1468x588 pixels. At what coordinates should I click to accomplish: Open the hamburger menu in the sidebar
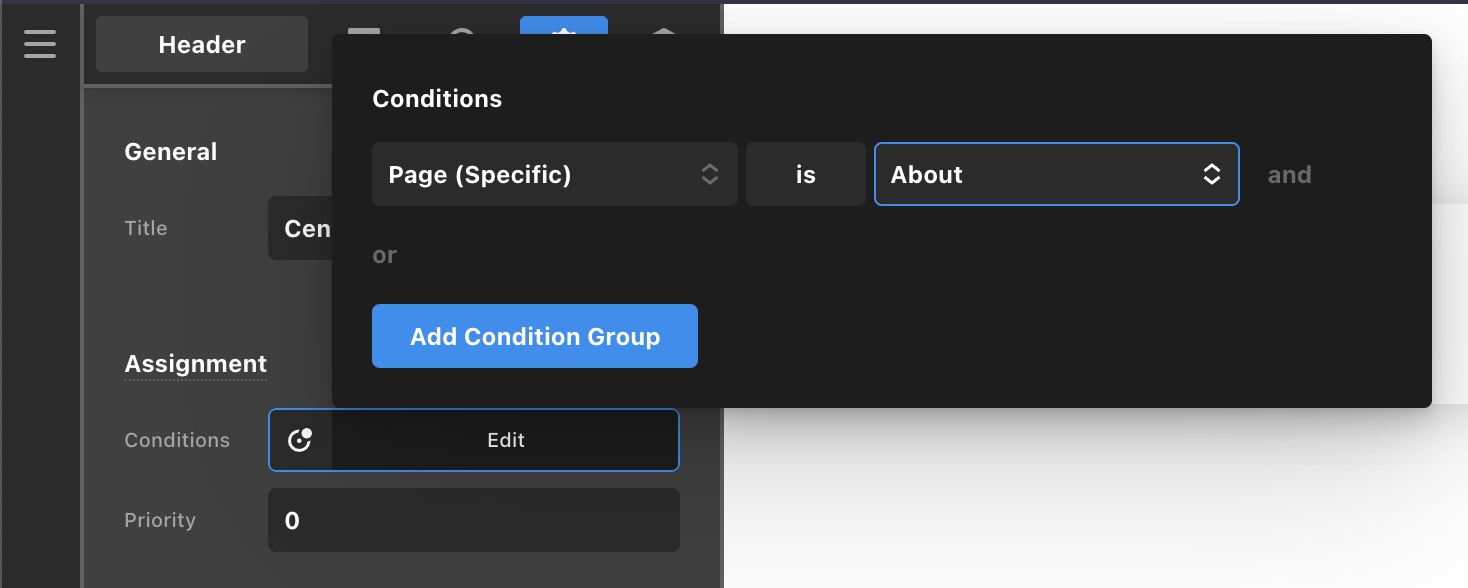40,44
